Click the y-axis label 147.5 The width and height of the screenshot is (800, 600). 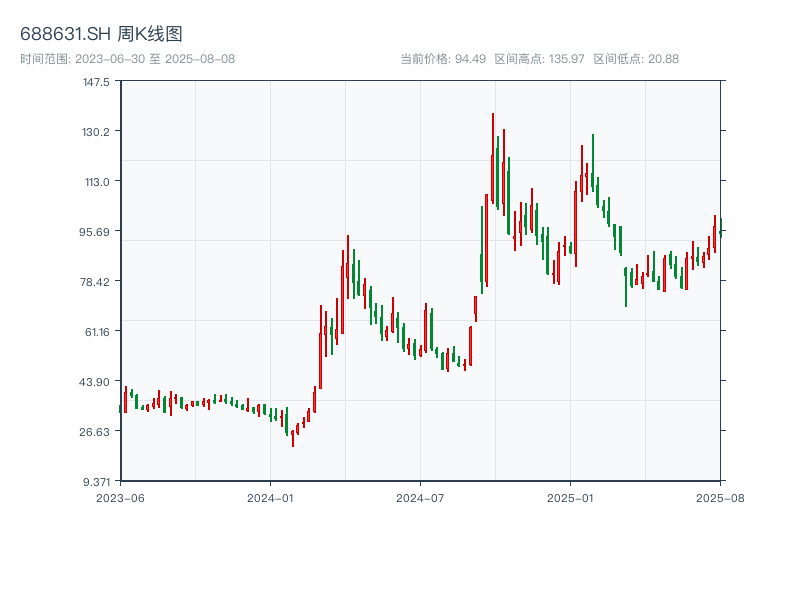(x=96, y=82)
